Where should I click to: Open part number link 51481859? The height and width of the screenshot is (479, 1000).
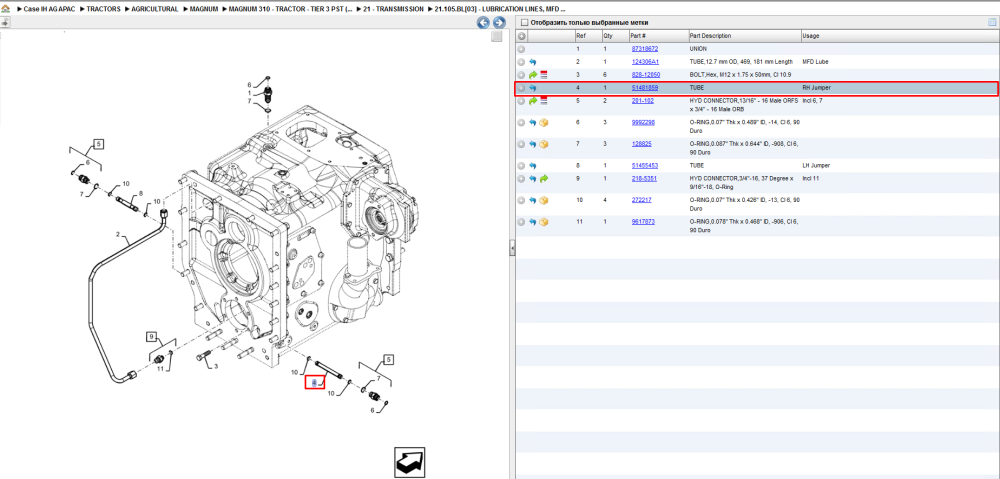coord(645,88)
